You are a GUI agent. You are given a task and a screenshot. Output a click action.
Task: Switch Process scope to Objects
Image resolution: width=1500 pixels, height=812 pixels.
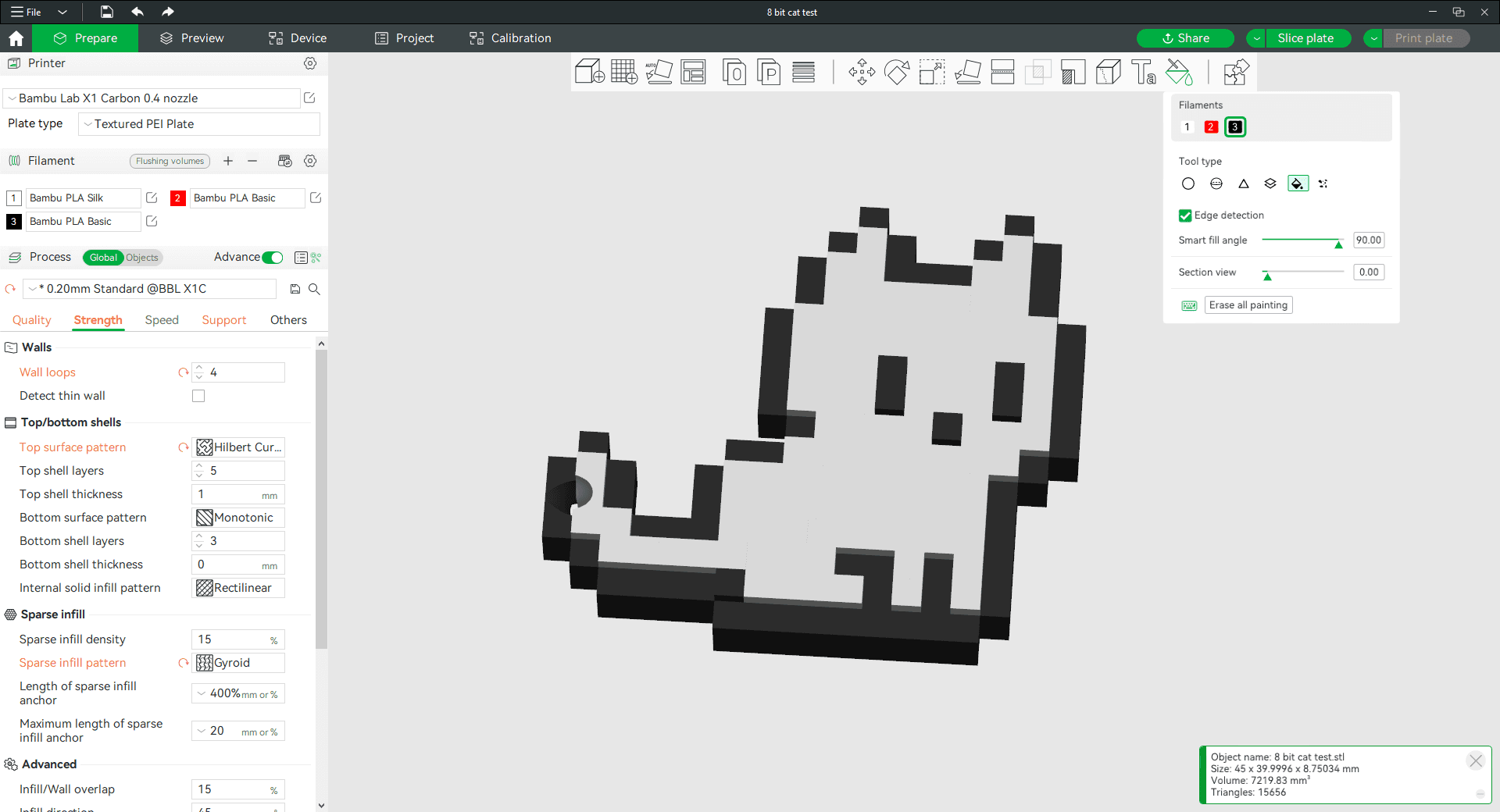[142, 258]
